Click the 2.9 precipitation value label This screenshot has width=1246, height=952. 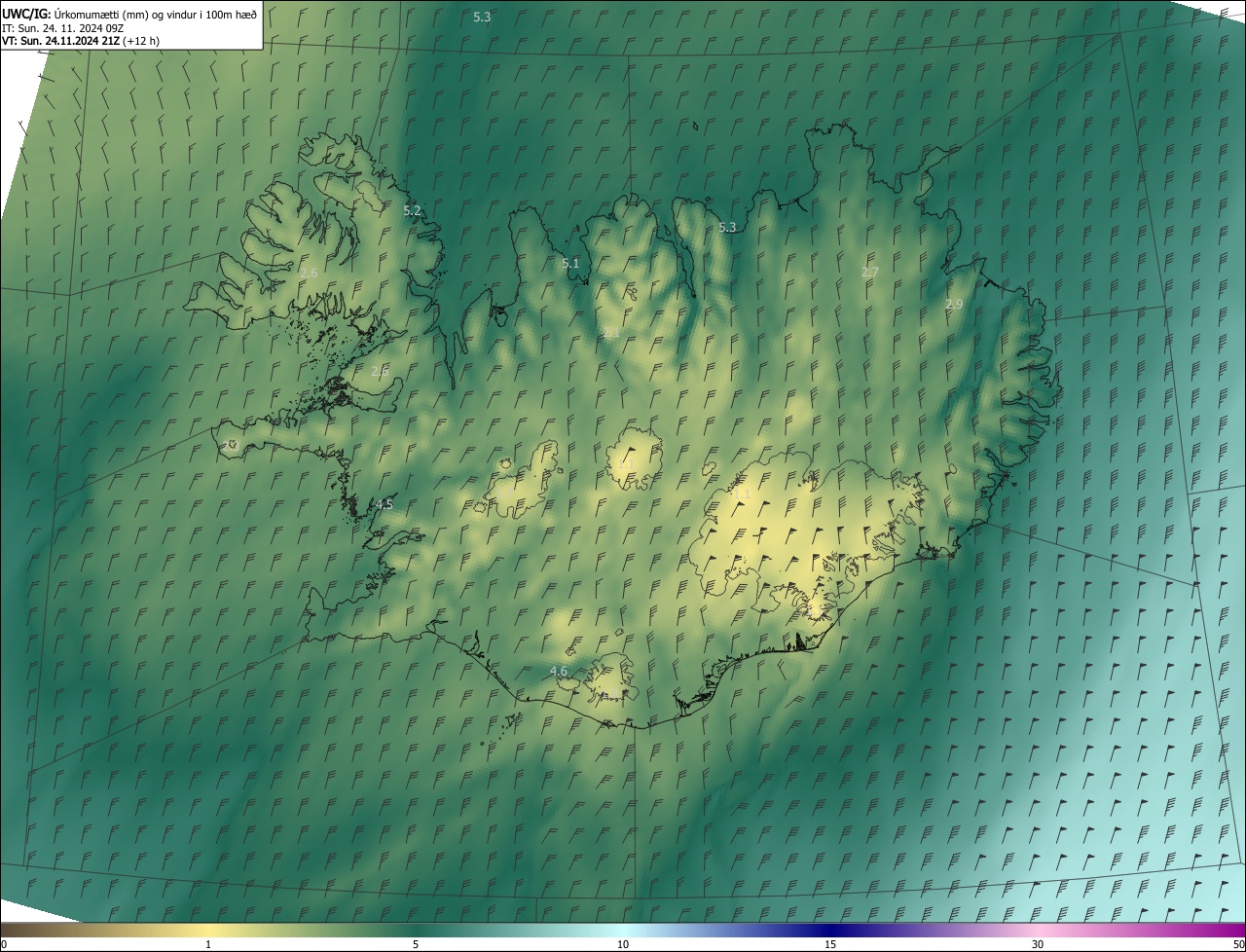coord(954,304)
